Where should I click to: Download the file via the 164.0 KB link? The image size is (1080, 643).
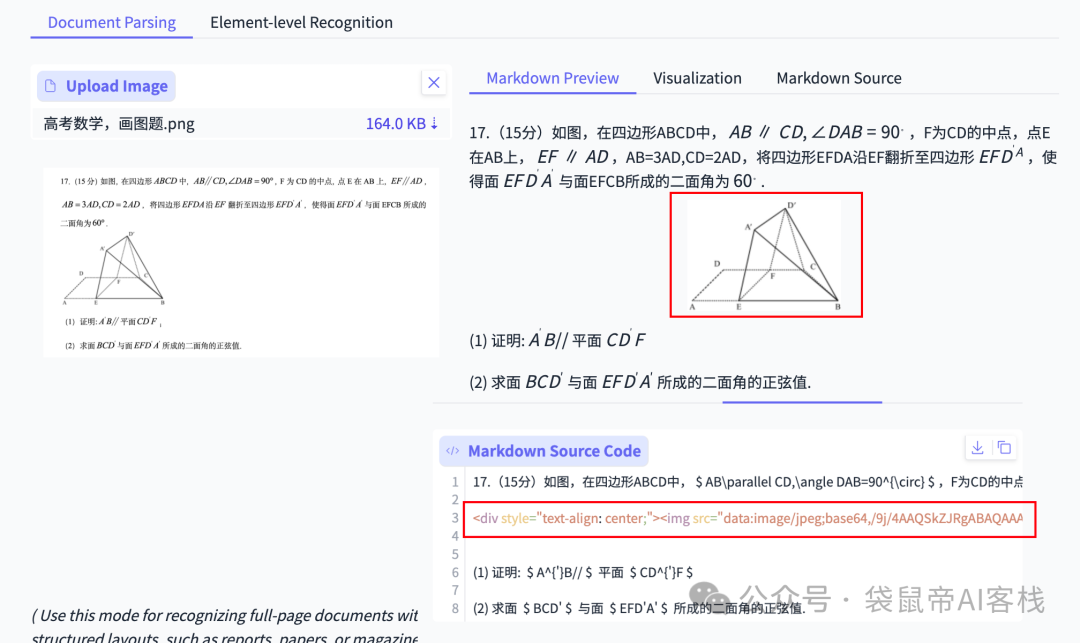pyautogui.click(x=402, y=124)
